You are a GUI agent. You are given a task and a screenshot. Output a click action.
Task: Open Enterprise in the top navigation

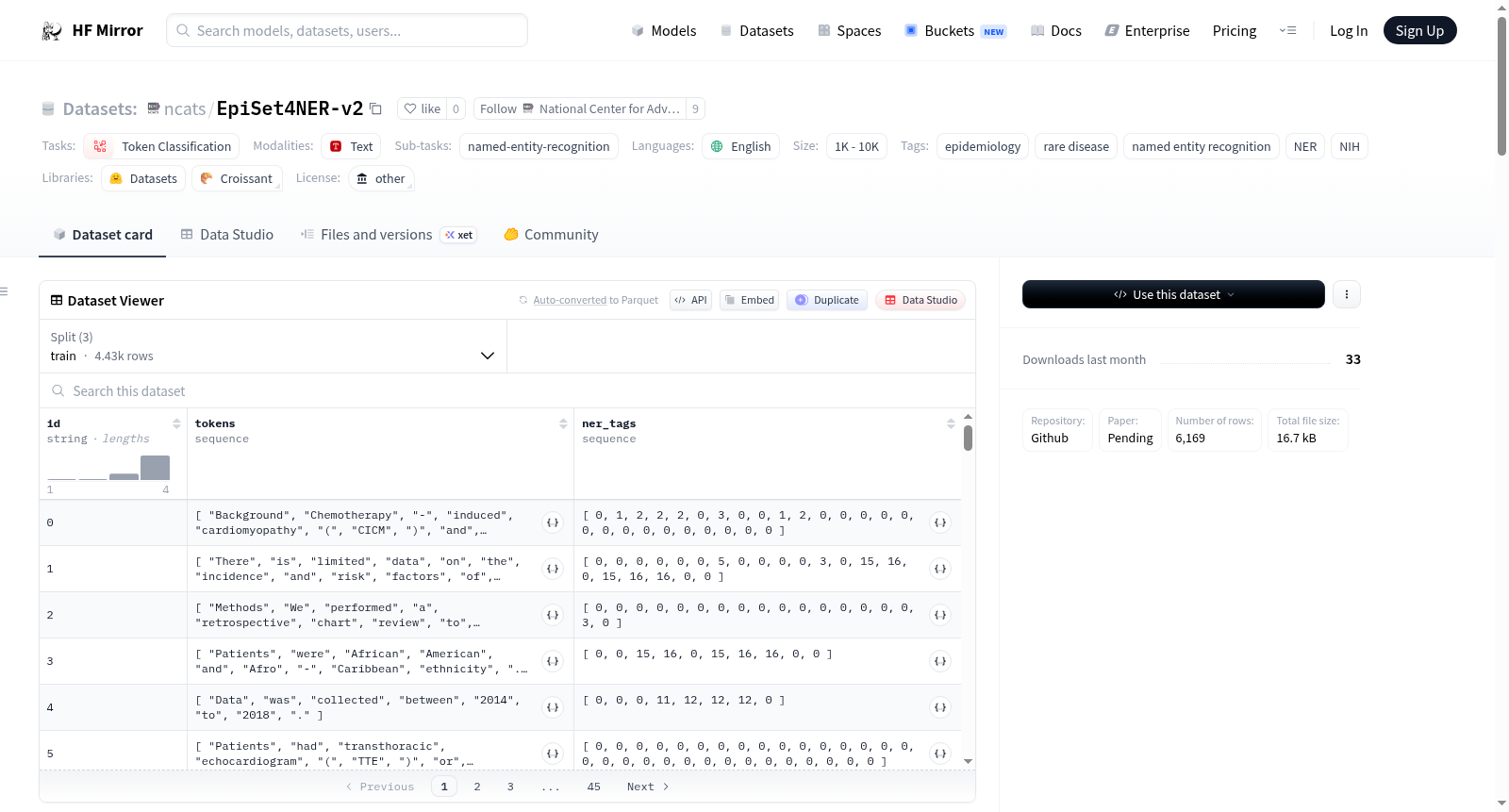click(1147, 30)
